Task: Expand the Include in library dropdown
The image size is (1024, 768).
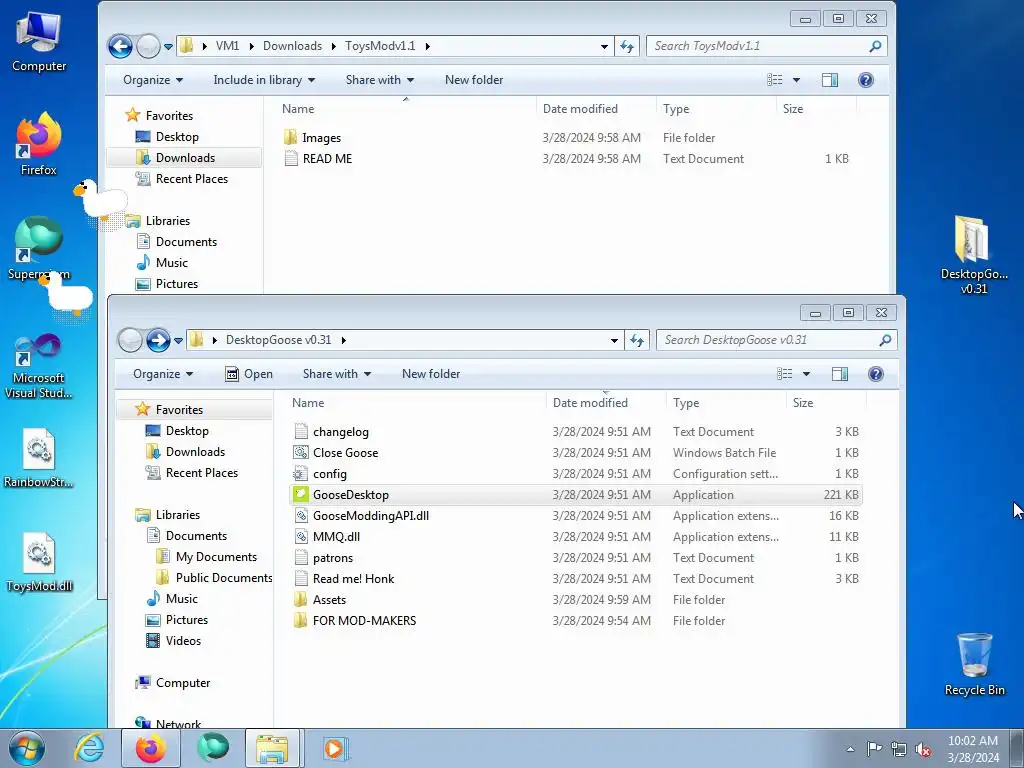Action: [x=264, y=80]
